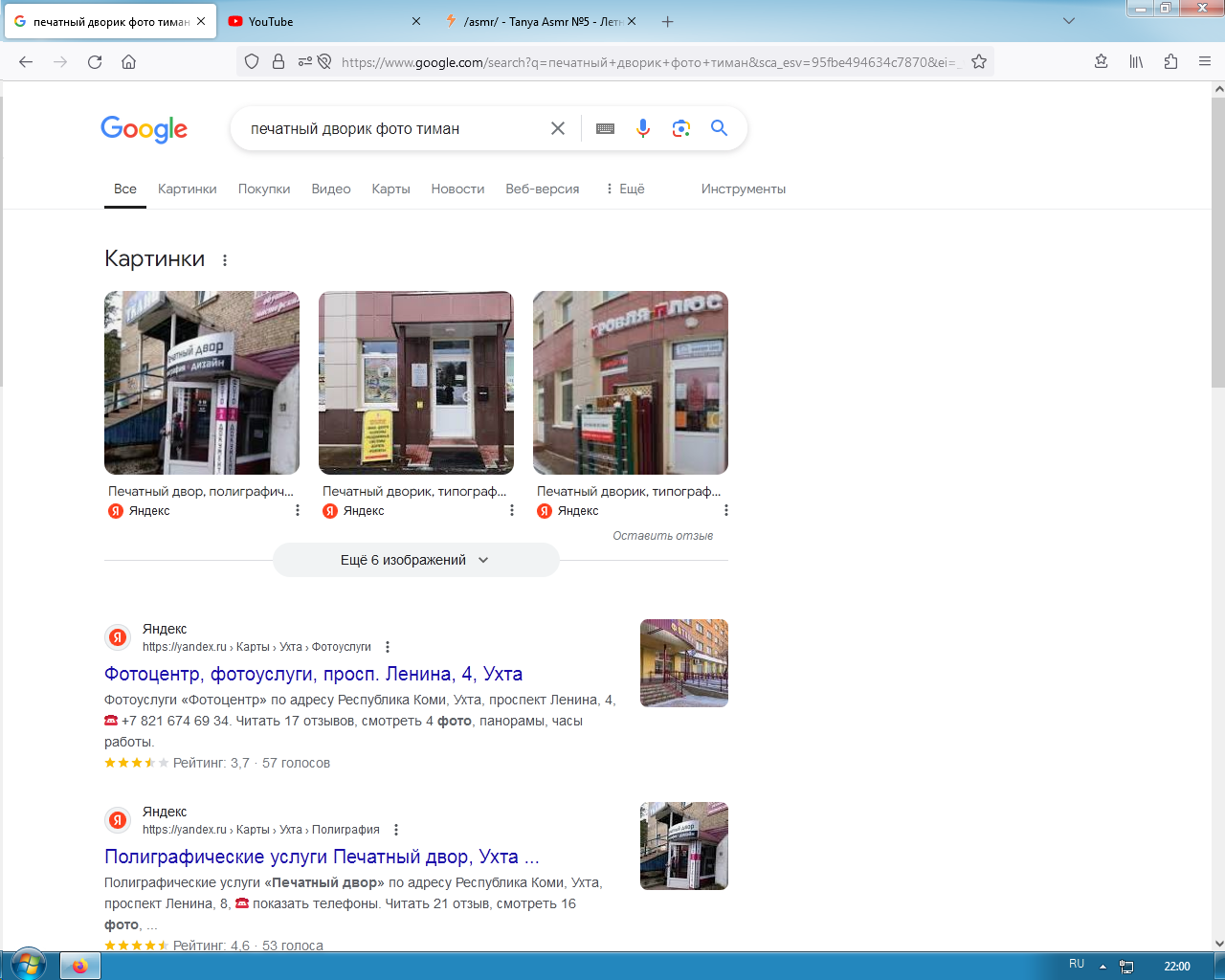Select the Картинки search tab
Viewport: 1225px width, 980px height.
pyautogui.click(x=188, y=189)
